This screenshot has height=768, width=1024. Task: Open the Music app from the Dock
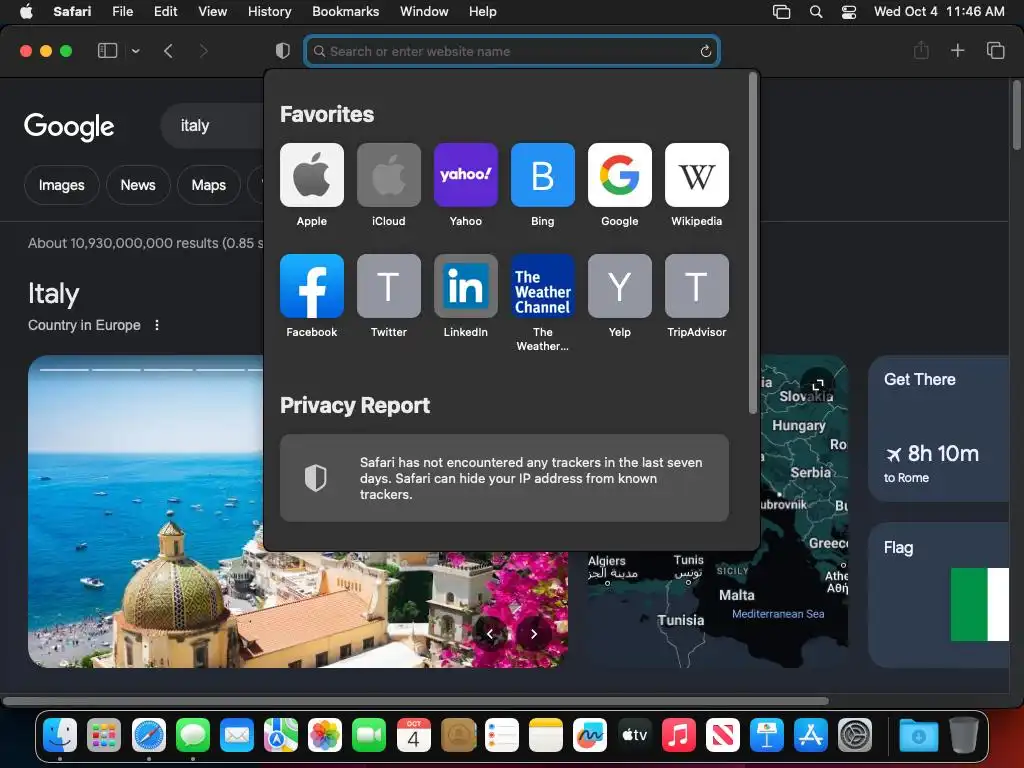coord(679,736)
